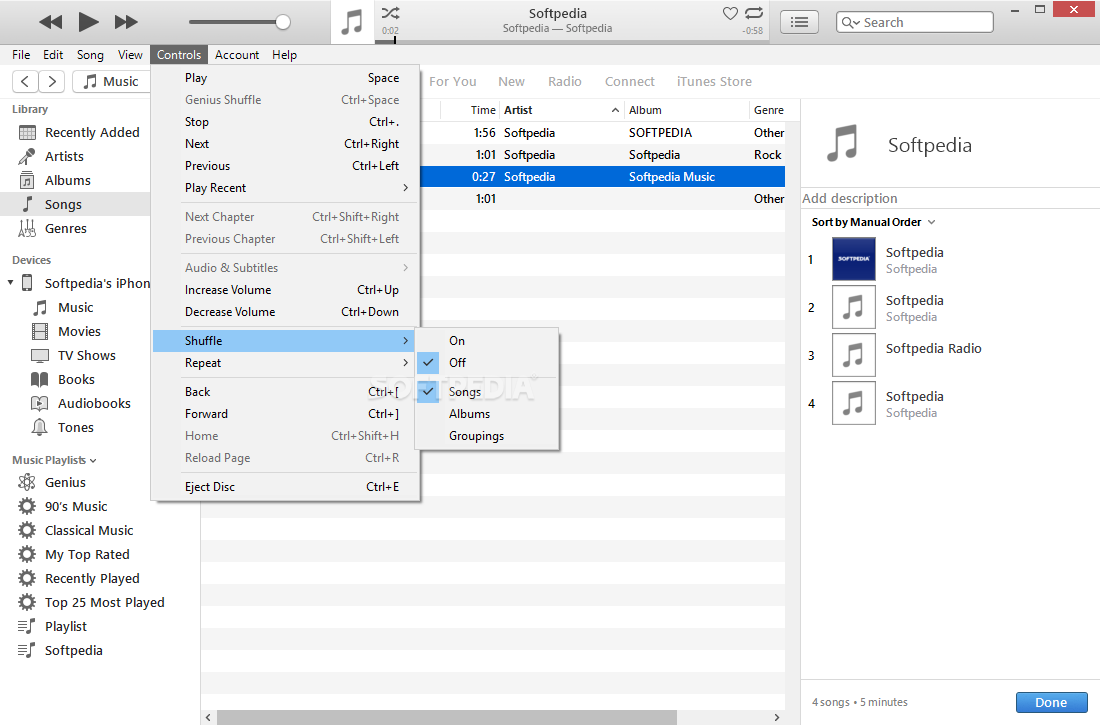Choose Eject Disc menu item
The width and height of the screenshot is (1100, 725).
click(286, 487)
